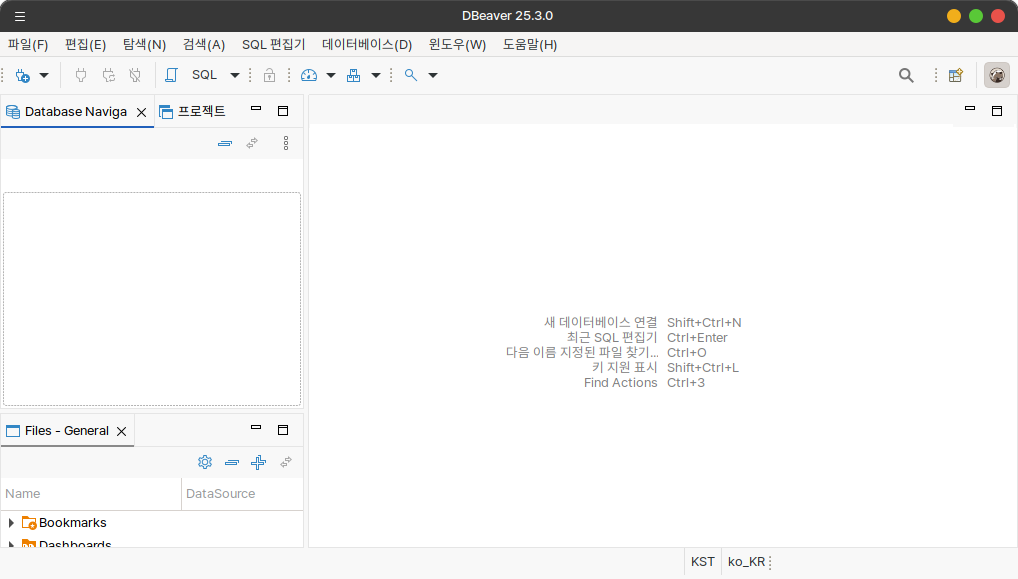This screenshot has height=579, width=1018.
Task: Click the database tools network icon
Action: tap(353, 75)
